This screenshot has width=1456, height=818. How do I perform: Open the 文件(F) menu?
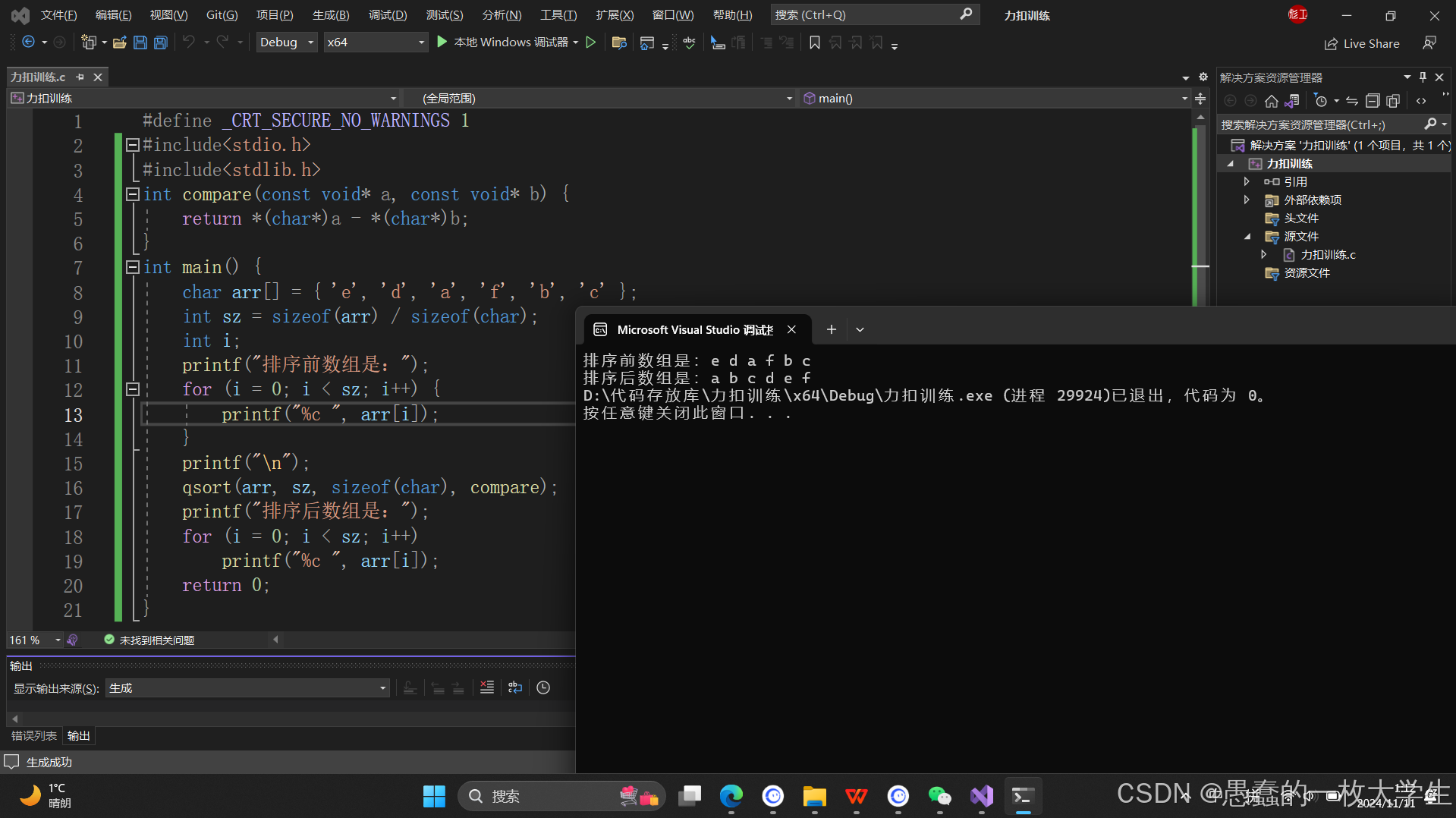tap(58, 14)
